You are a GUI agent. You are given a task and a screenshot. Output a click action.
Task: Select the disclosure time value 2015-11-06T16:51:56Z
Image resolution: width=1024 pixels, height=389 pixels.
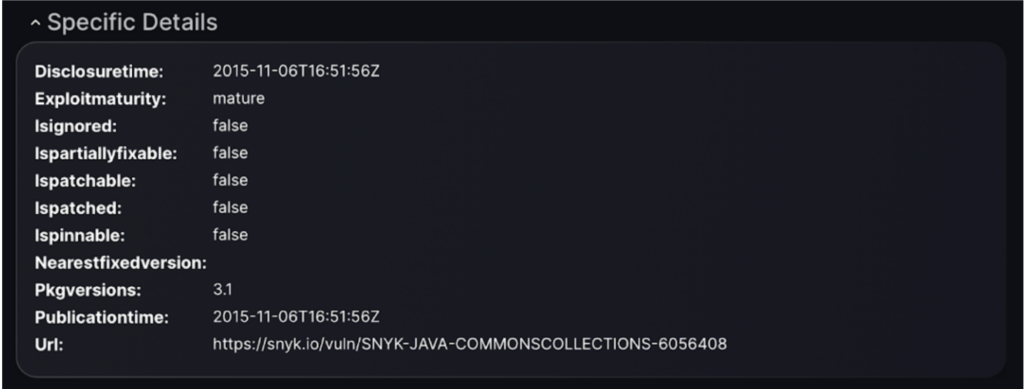(296, 71)
